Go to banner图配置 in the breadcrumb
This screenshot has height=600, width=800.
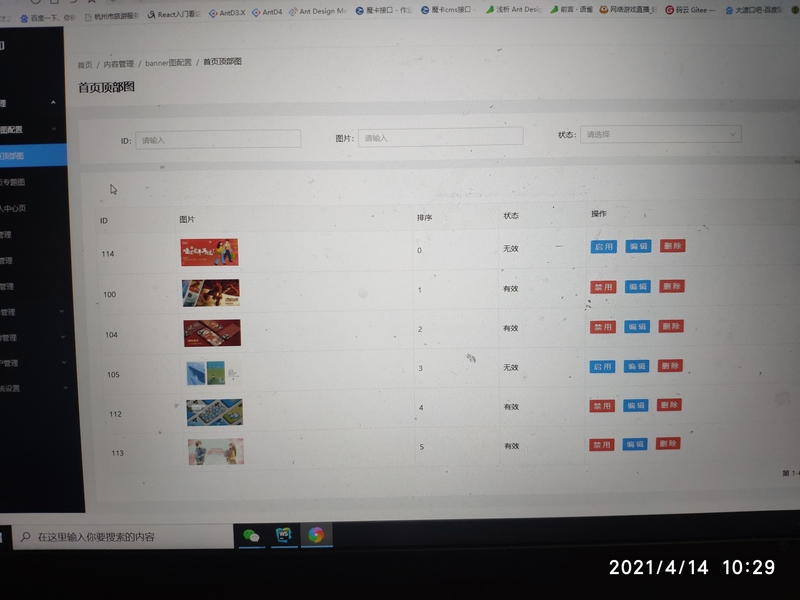coord(168,63)
